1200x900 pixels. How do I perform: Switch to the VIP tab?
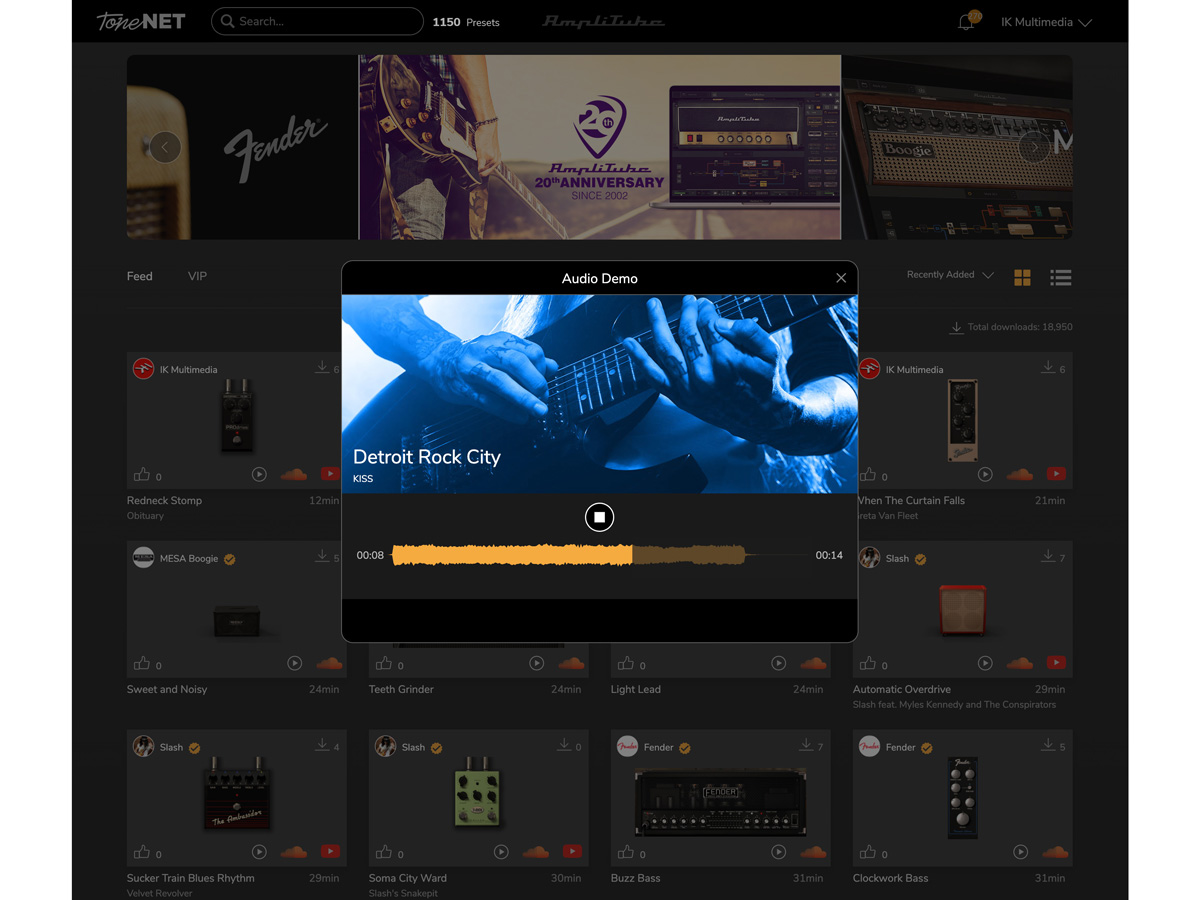click(x=198, y=276)
